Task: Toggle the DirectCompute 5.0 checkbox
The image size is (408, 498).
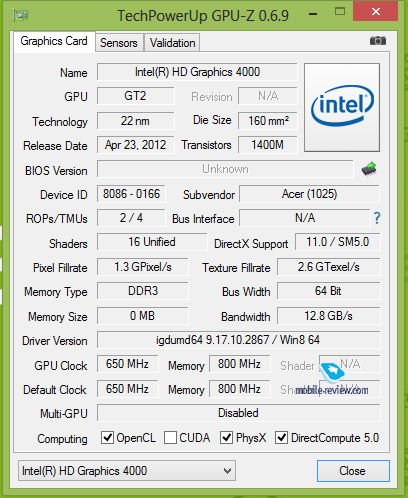Action: coord(281,437)
